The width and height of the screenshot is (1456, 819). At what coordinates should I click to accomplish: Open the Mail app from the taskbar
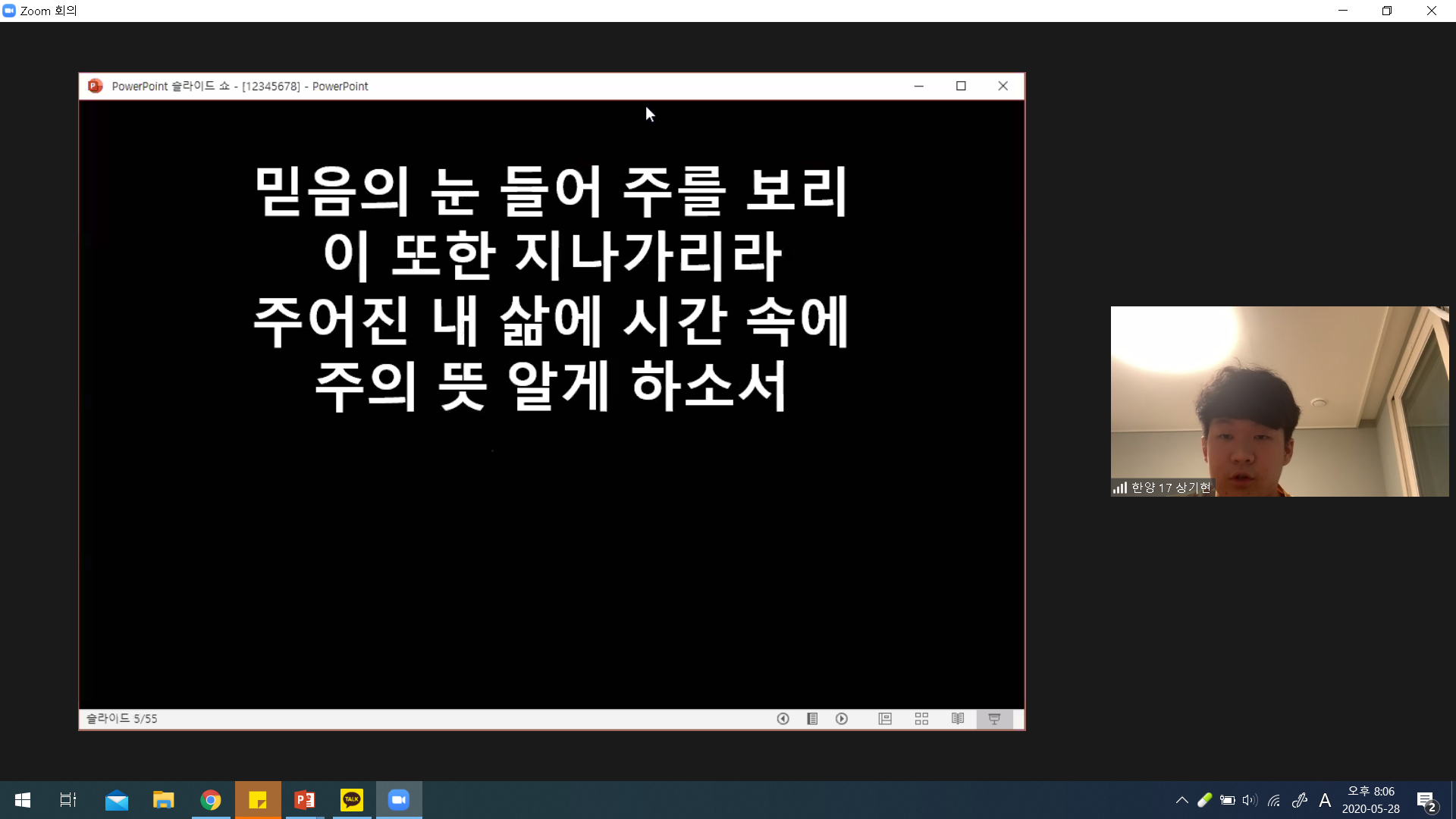coord(117,800)
